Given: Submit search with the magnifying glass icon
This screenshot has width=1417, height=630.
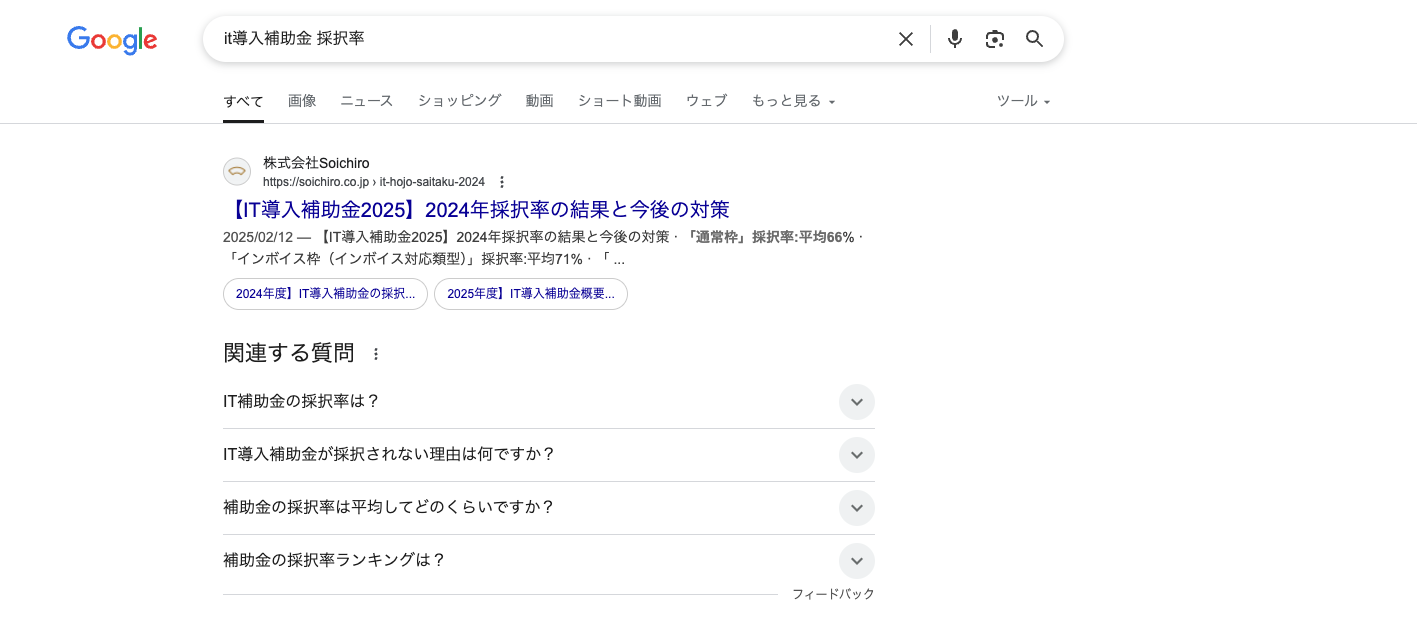Looking at the screenshot, I should tap(1035, 39).
